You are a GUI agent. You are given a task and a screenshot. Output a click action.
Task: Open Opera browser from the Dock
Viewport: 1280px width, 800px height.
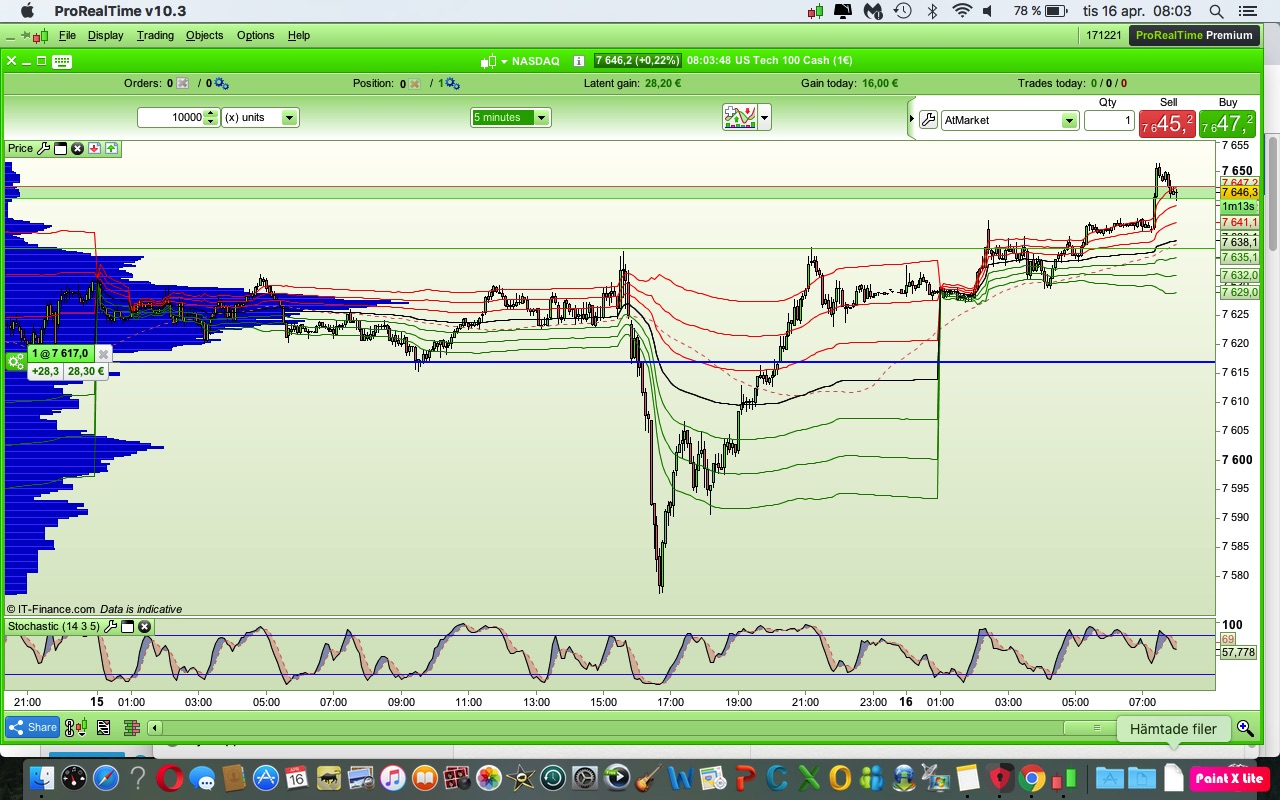pyautogui.click(x=169, y=777)
